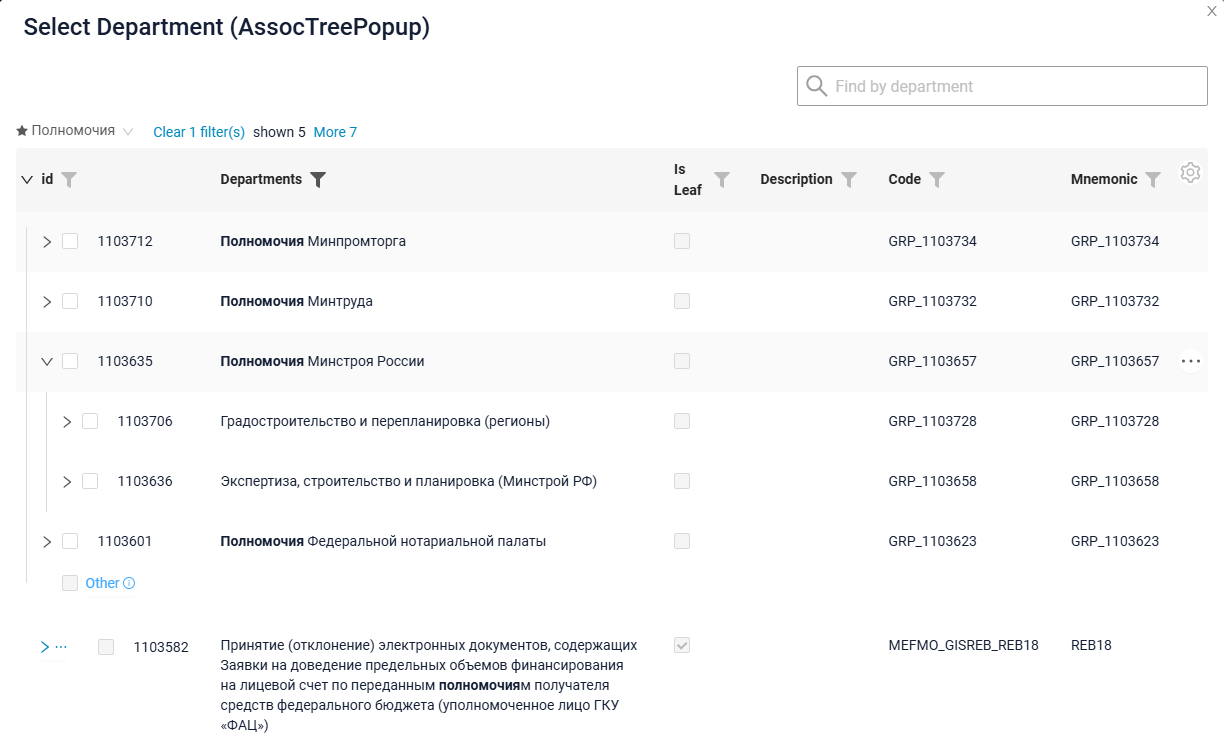
Task: Expand row 1103712 Полномочия Минпромторга
Action: pos(47,242)
